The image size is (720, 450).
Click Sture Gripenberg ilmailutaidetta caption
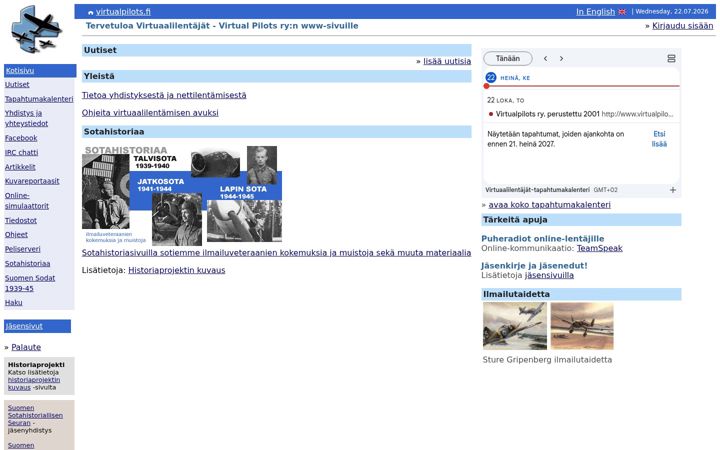pos(547,360)
